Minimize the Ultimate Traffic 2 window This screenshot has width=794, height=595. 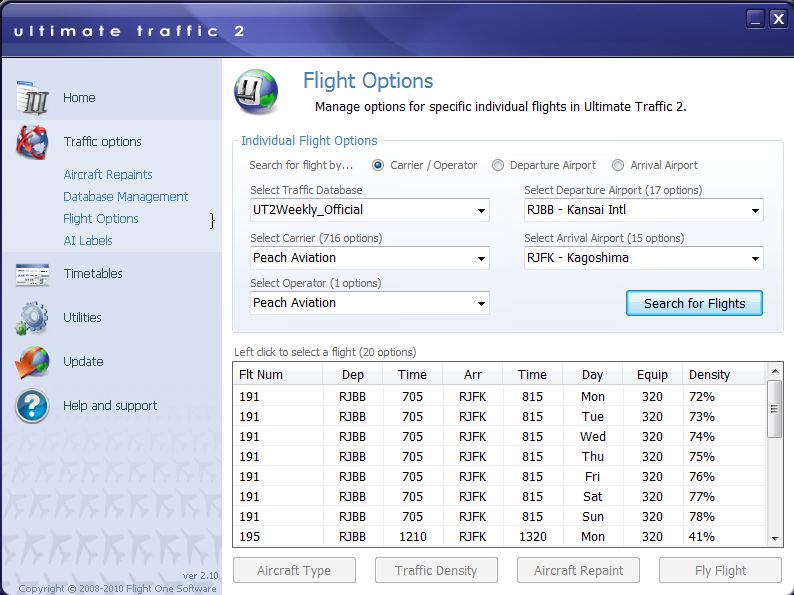point(755,19)
